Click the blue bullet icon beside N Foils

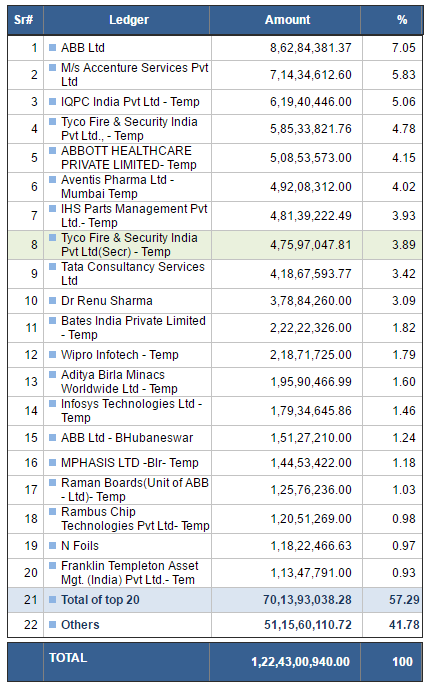click(x=53, y=545)
